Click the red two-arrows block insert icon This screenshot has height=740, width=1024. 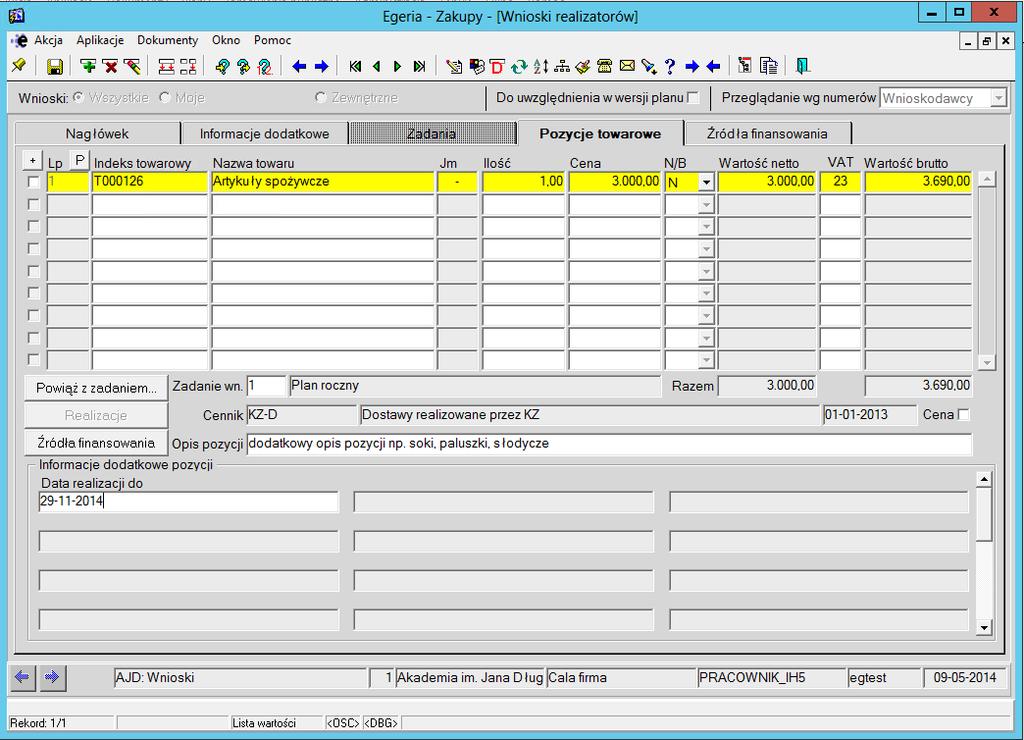point(167,66)
